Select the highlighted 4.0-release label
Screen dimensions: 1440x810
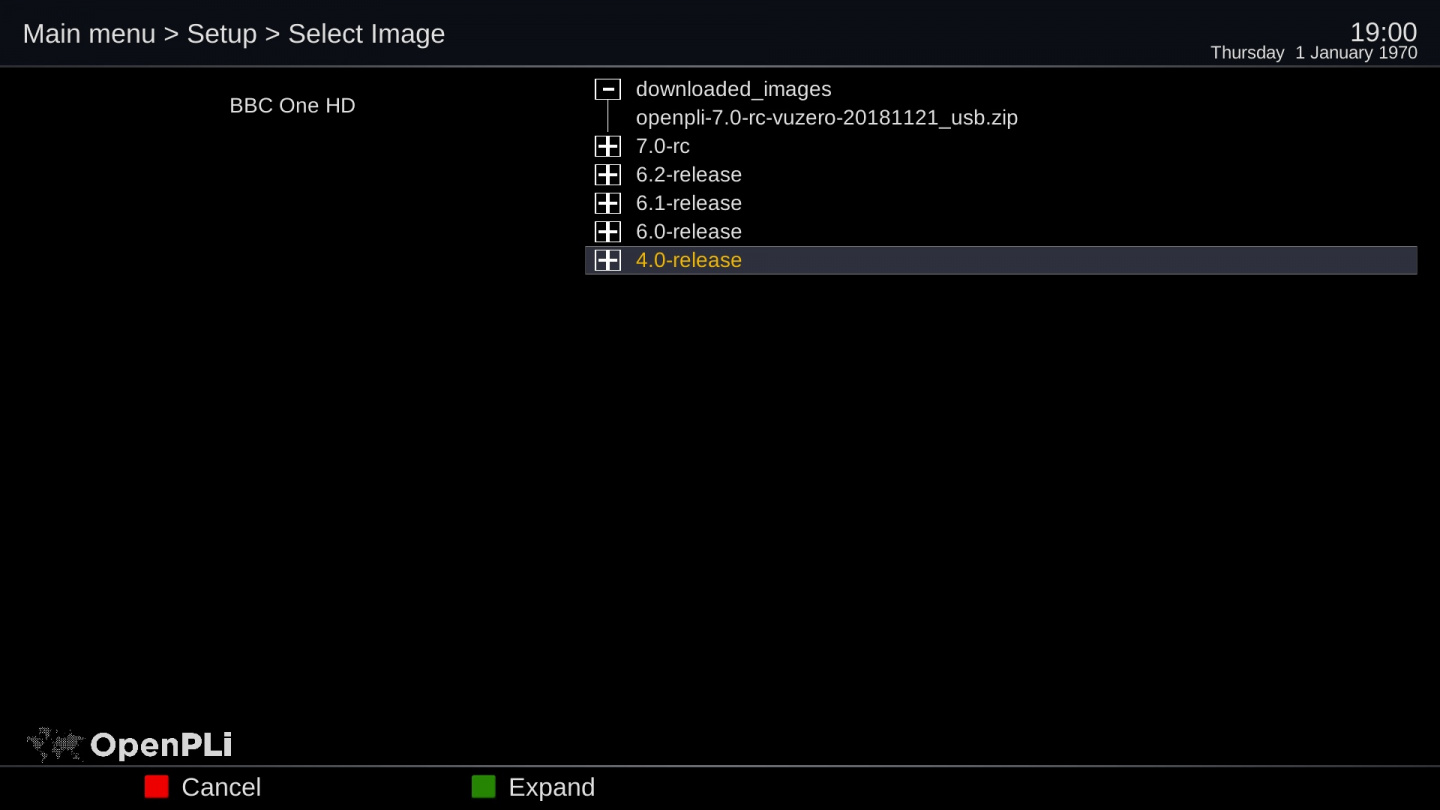(x=688, y=260)
